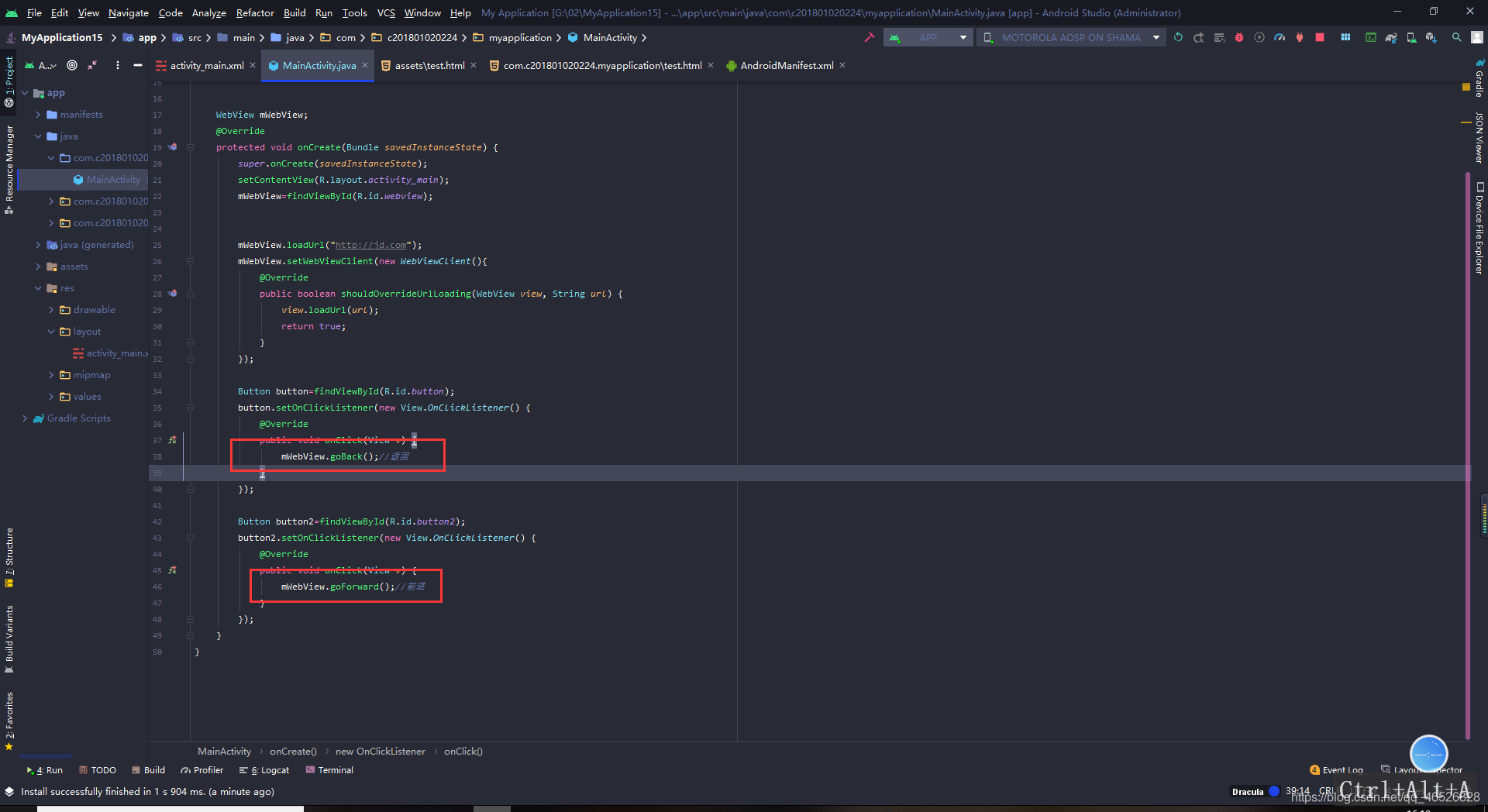Collapse the java folder node
The width and height of the screenshot is (1488, 812).
tap(38, 136)
